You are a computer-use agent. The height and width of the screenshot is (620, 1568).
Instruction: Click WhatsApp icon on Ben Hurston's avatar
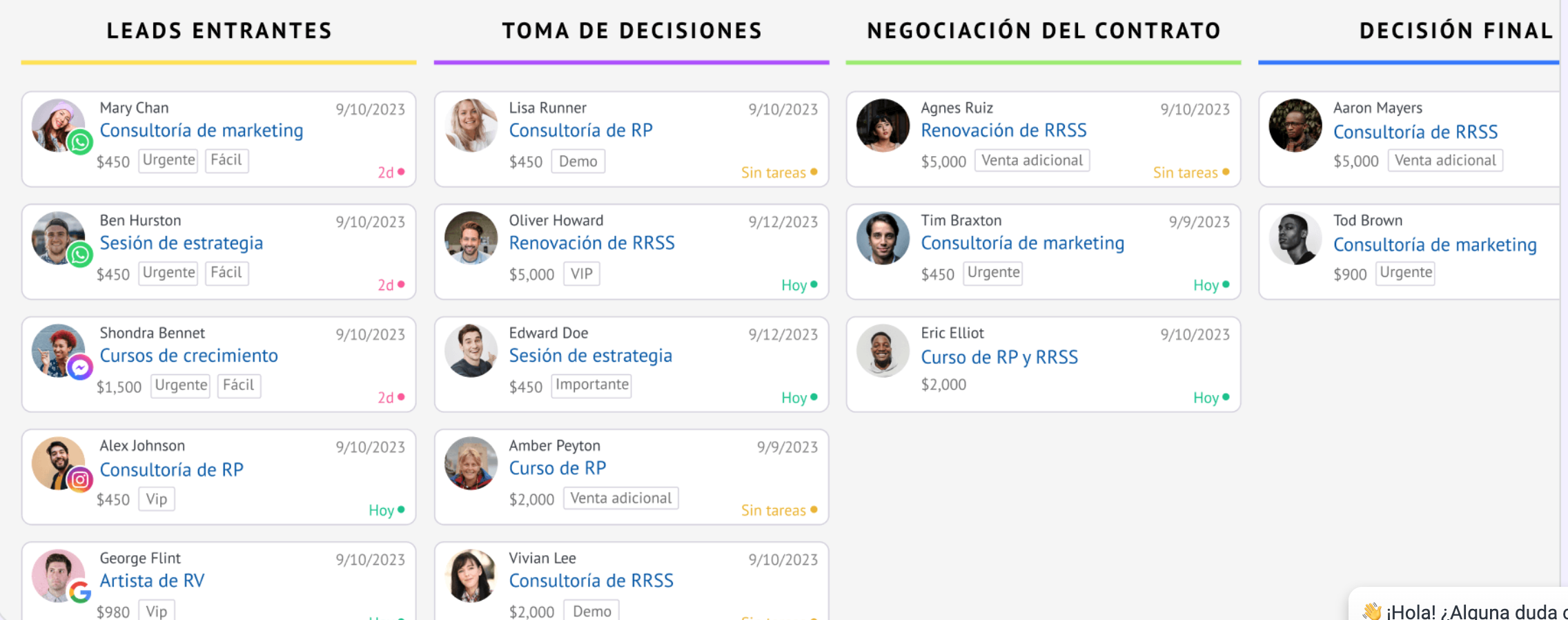click(x=80, y=255)
